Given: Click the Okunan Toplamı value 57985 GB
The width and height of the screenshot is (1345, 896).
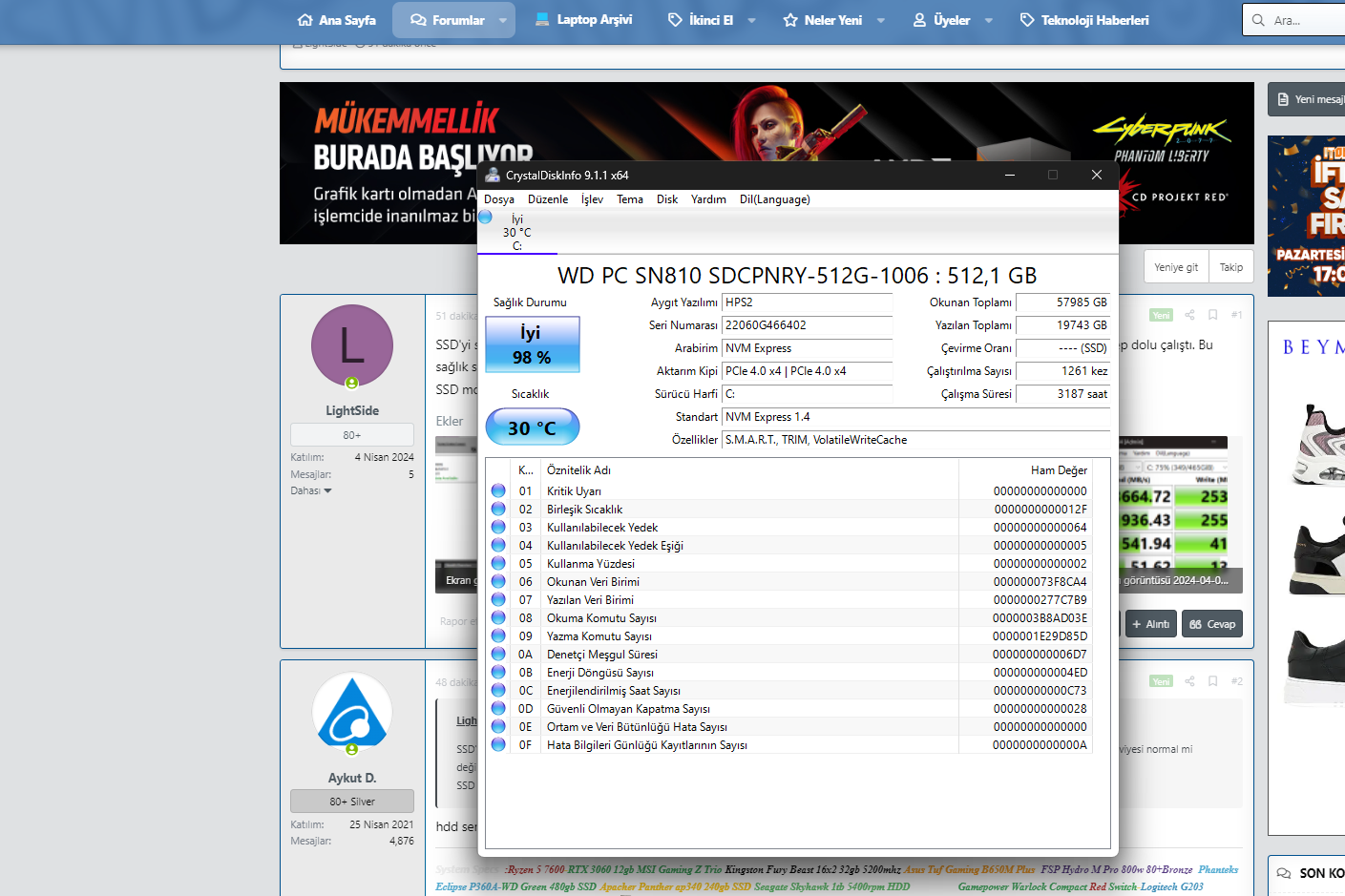Looking at the screenshot, I should pyautogui.click(x=1062, y=302).
